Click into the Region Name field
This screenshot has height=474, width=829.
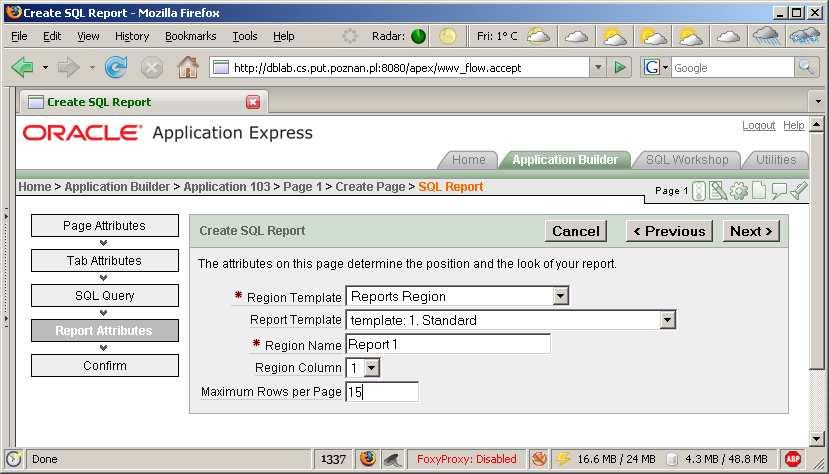click(448, 345)
